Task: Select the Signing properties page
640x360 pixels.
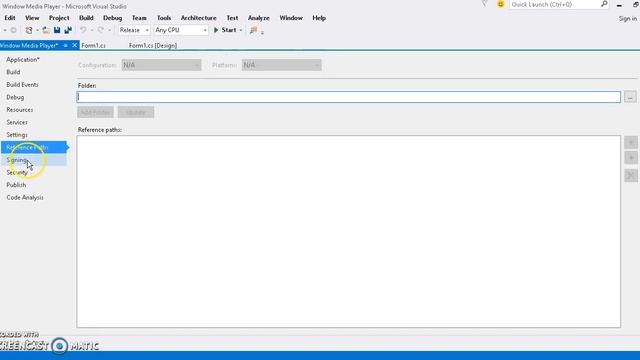Action: pos(34,160)
